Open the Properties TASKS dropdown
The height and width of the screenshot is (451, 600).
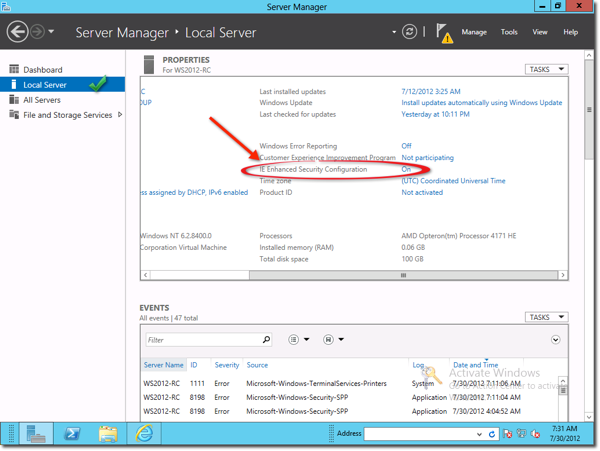(x=546, y=69)
